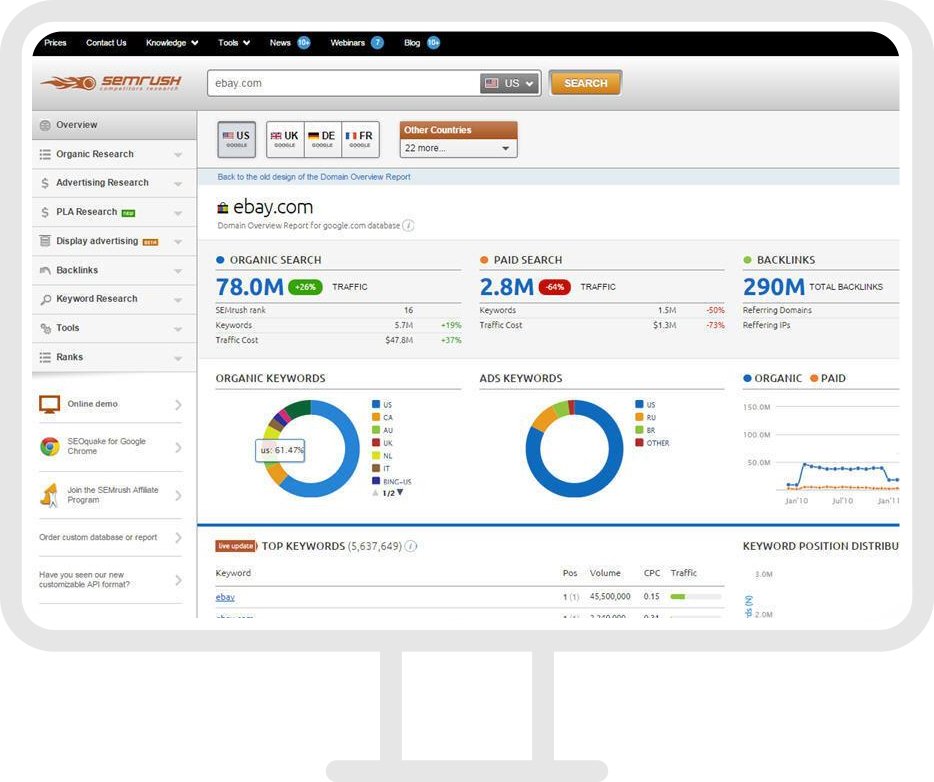
Task: Click the Affiliate Program icon
Action: coord(49,495)
